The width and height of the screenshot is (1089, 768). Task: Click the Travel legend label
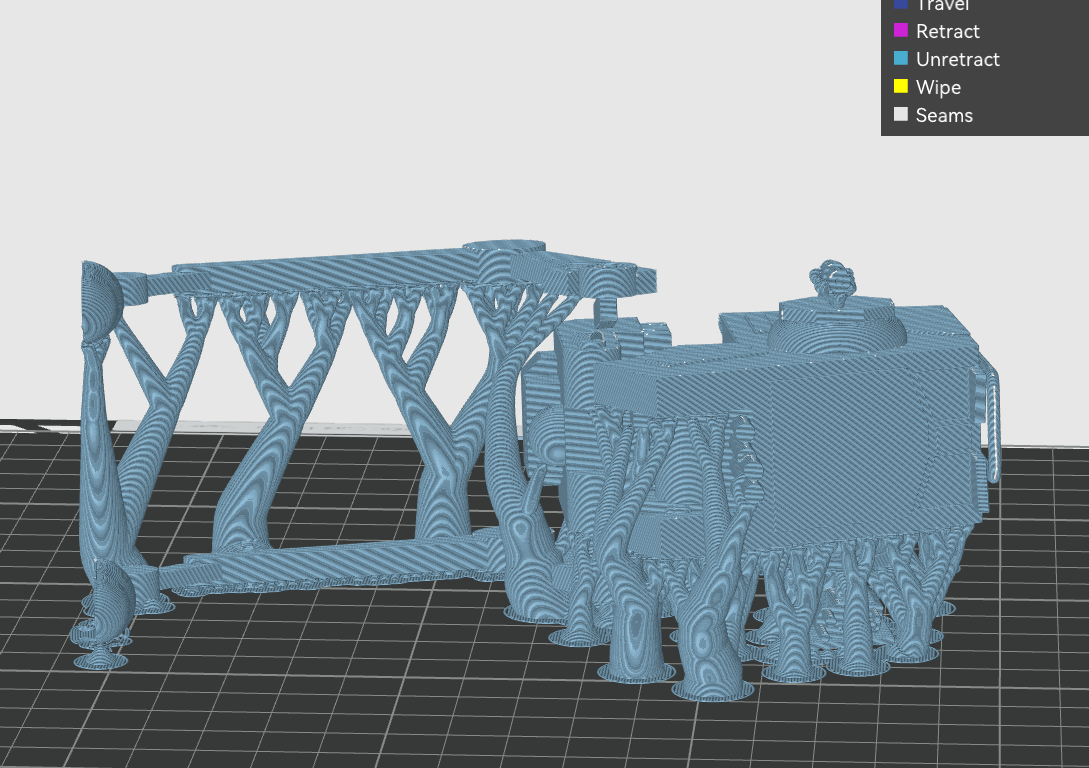coord(942,5)
